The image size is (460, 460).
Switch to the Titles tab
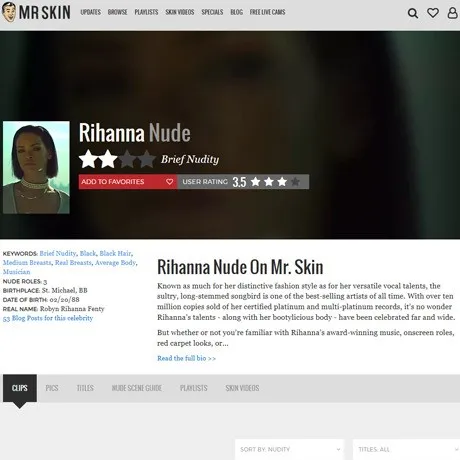tap(85, 388)
